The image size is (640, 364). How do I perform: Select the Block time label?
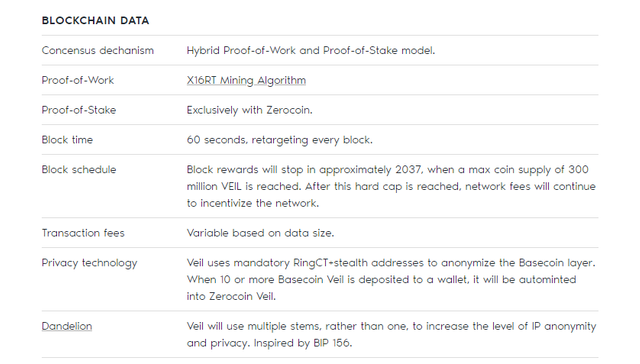click(x=67, y=140)
